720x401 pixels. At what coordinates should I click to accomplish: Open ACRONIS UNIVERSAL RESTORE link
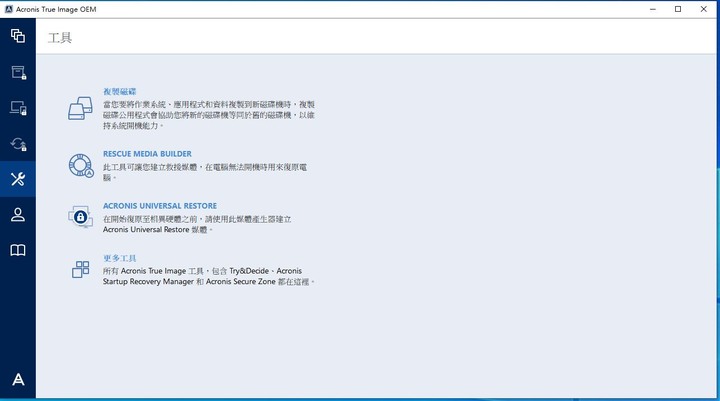pyautogui.click(x=160, y=206)
